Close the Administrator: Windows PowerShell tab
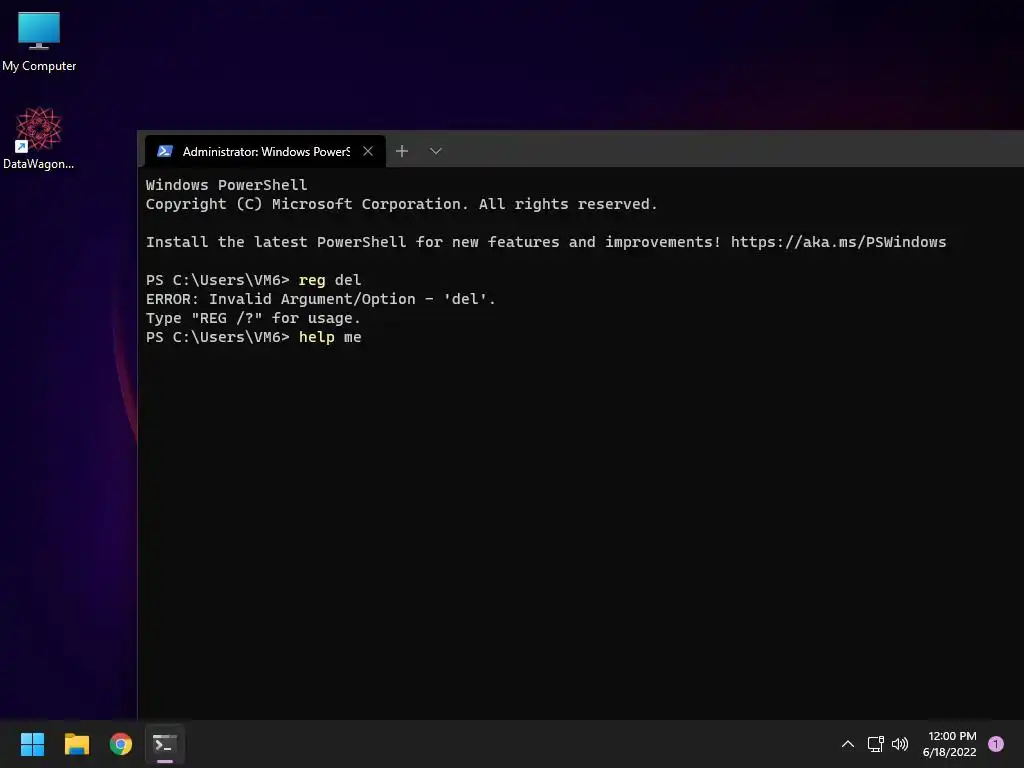This screenshot has height=768, width=1024. [x=368, y=152]
